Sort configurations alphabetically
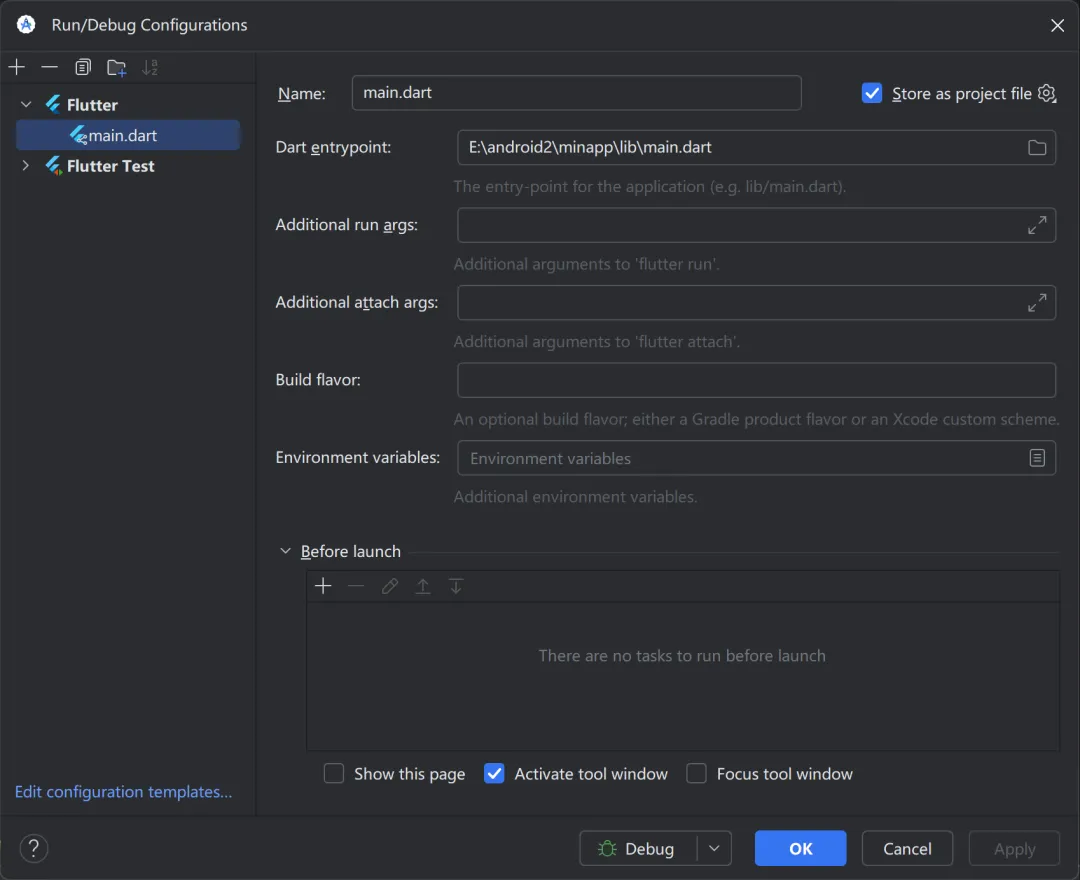The width and height of the screenshot is (1080, 880). click(150, 68)
